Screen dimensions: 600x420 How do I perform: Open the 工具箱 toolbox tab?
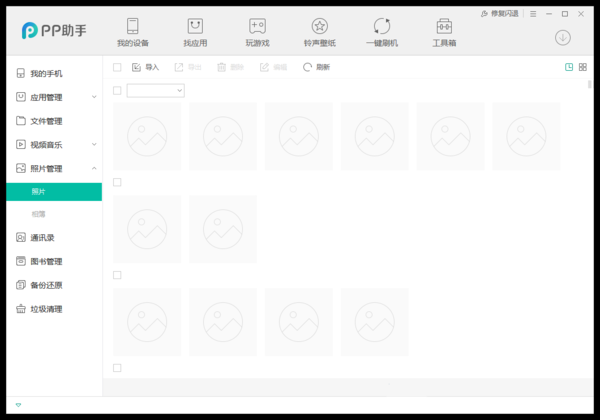coord(444,32)
